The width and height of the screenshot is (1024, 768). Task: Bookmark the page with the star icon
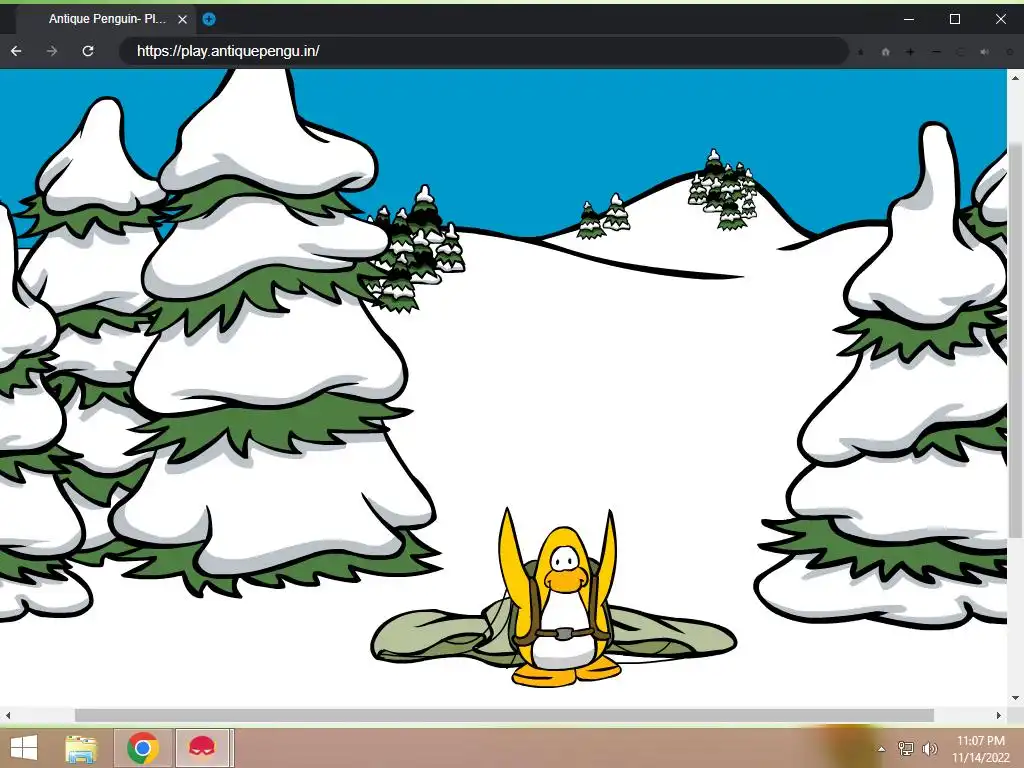[x=861, y=52]
